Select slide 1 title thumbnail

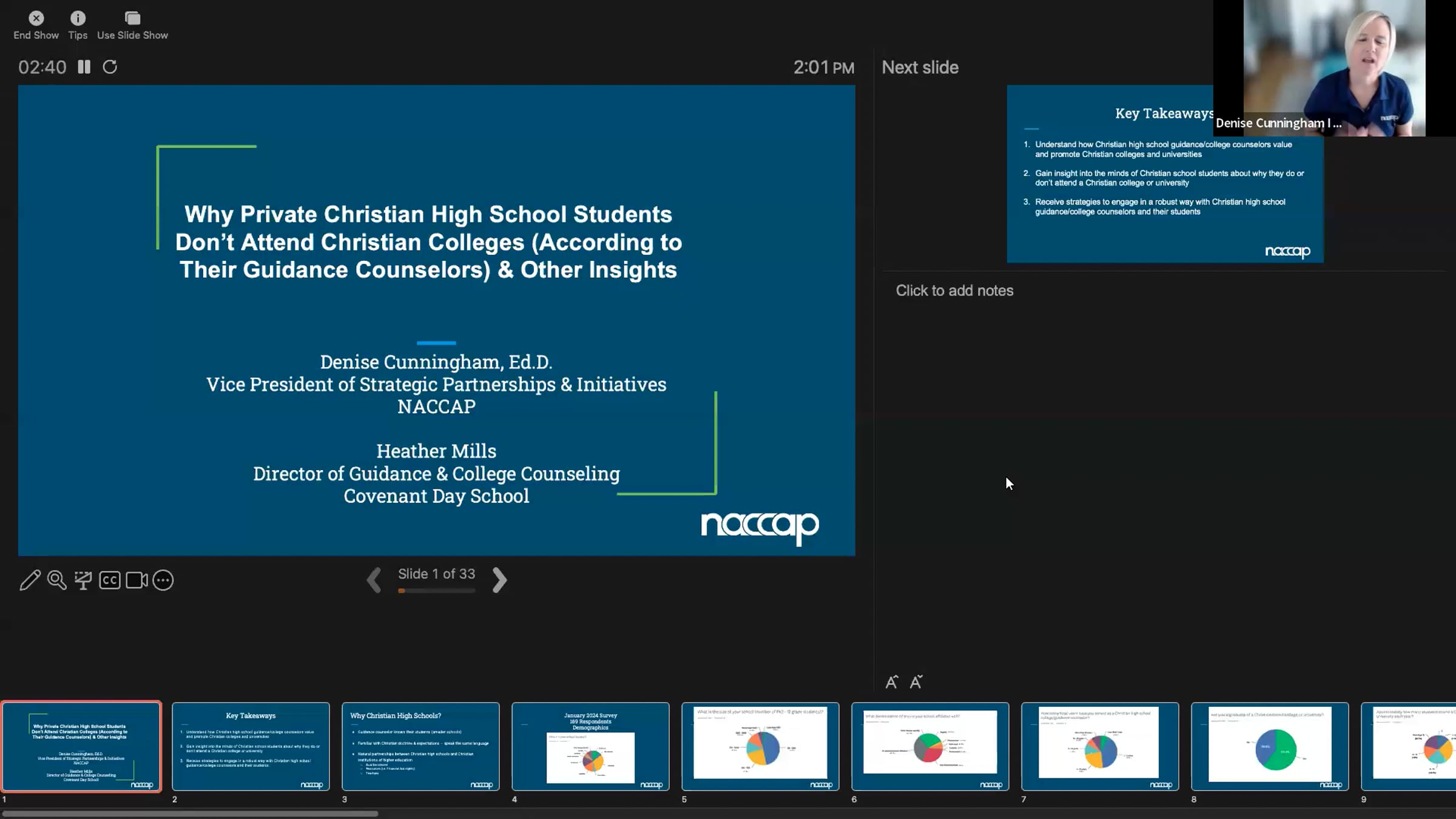82,746
